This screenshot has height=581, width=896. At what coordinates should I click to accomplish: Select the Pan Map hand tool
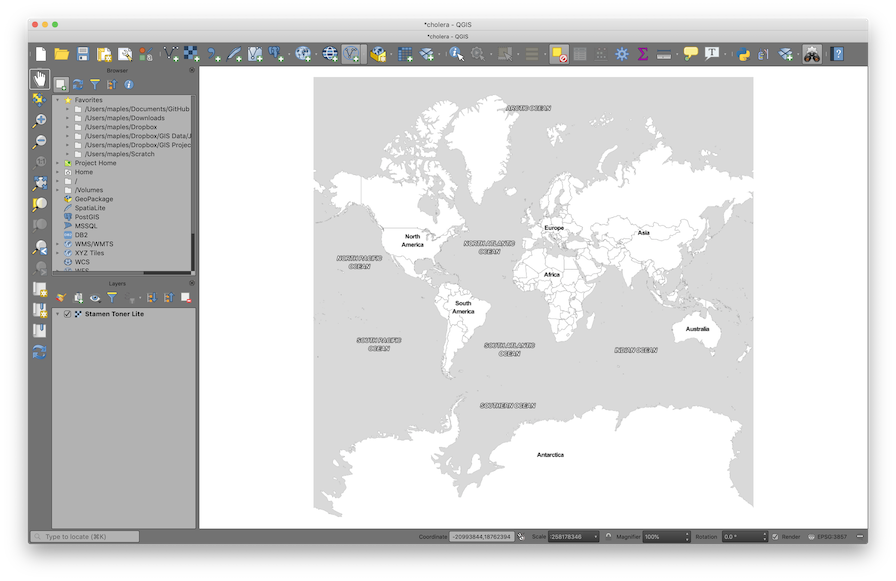pyautogui.click(x=40, y=79)
